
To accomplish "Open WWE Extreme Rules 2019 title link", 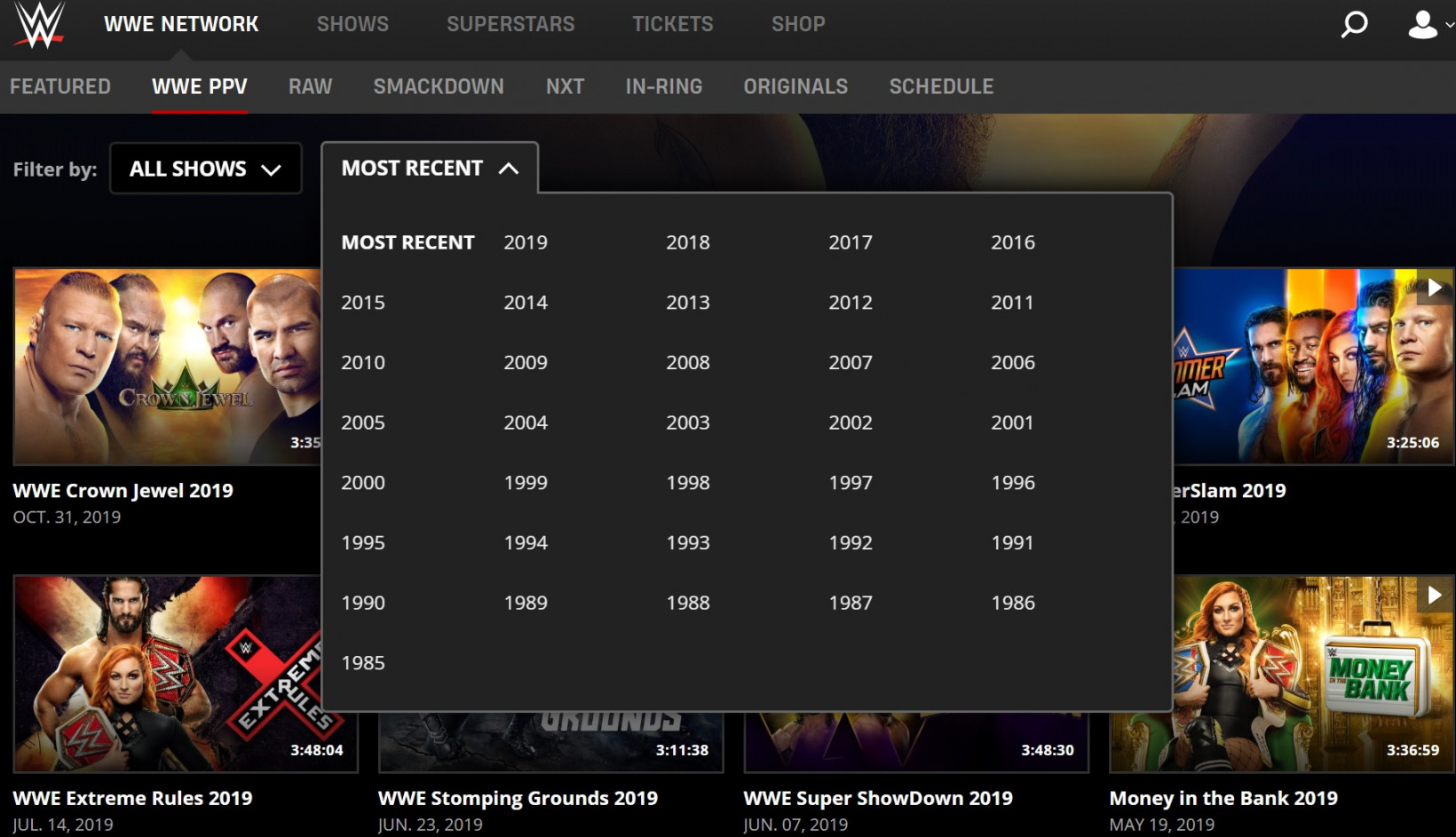I will [x=132, y=798].
